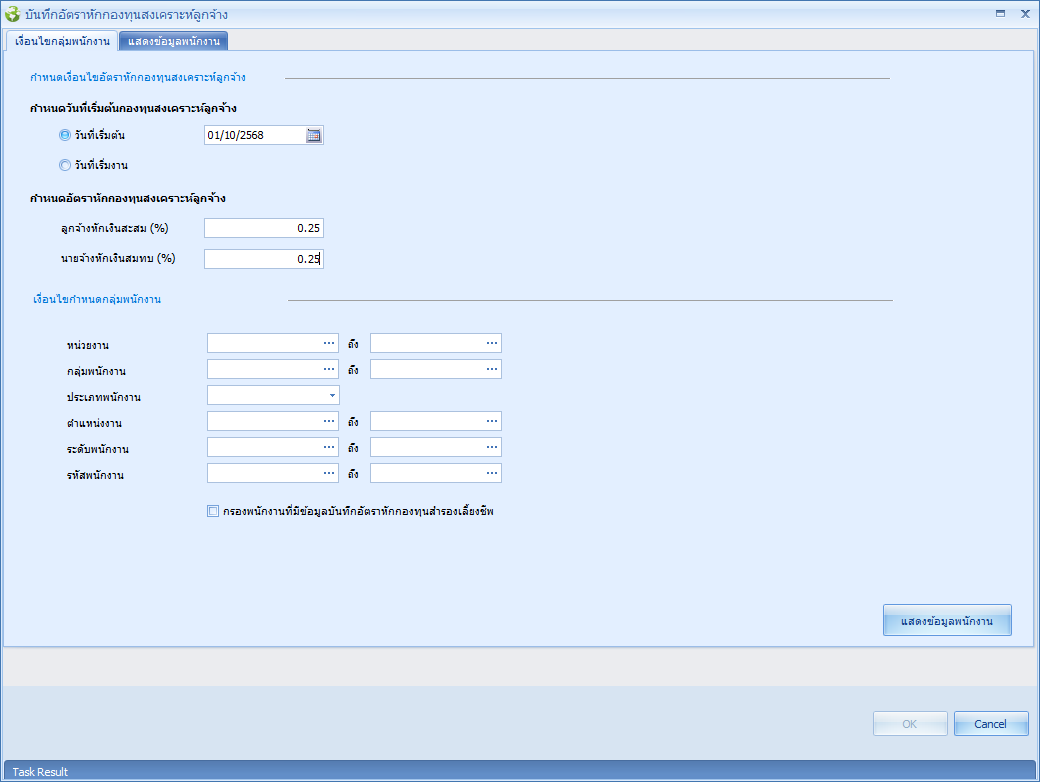
Task: Open lookup for first รหัสพนักงาน field
Action: point(329,473)
